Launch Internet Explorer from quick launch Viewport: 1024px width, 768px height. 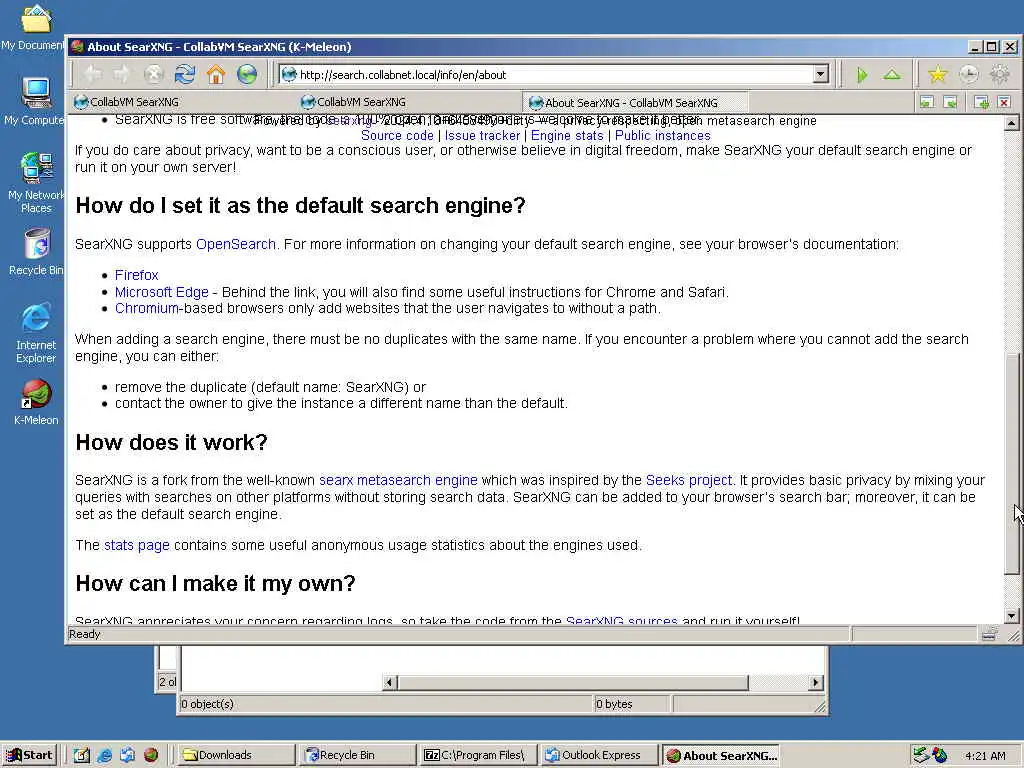click(104, 755)
